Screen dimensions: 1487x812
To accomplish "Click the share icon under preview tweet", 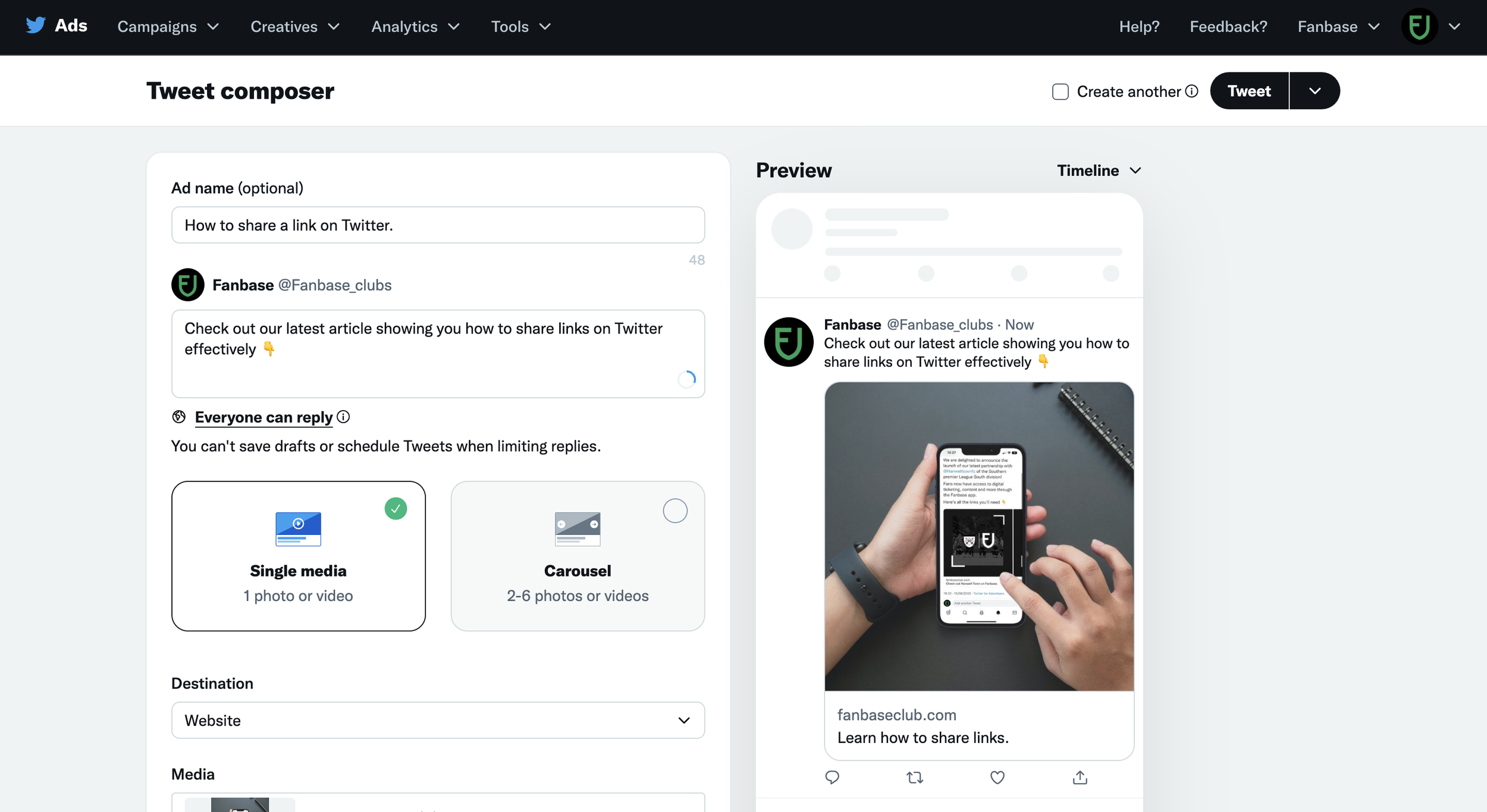I will [x=1080, y=777].
